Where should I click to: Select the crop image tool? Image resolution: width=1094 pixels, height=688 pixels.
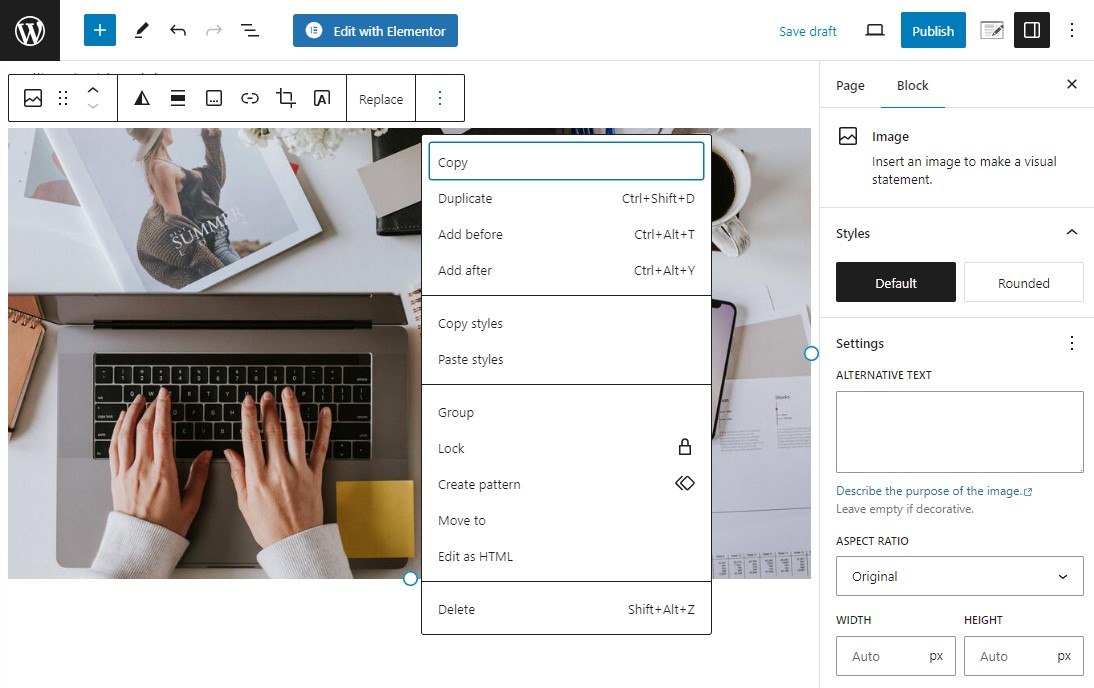click(286, 98)
